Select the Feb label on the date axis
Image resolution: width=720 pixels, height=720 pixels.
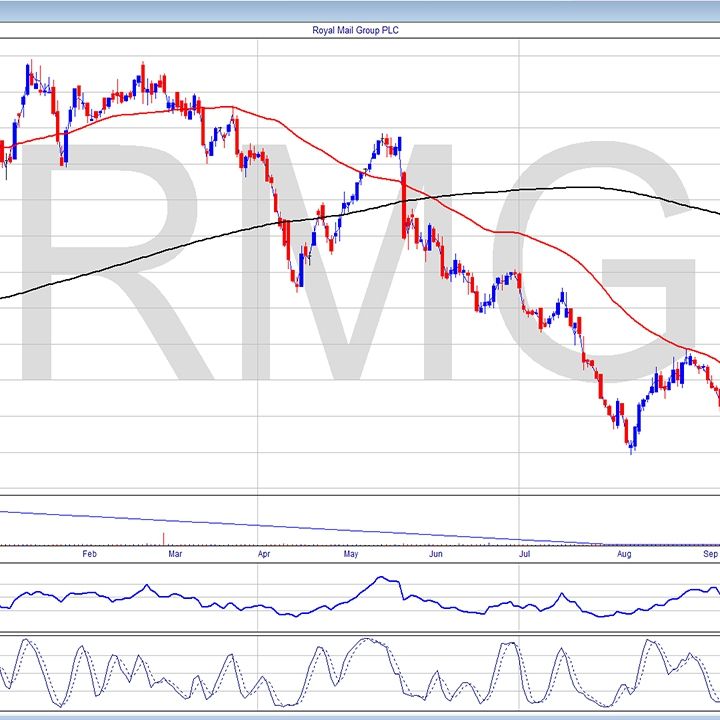coord(90,553)
